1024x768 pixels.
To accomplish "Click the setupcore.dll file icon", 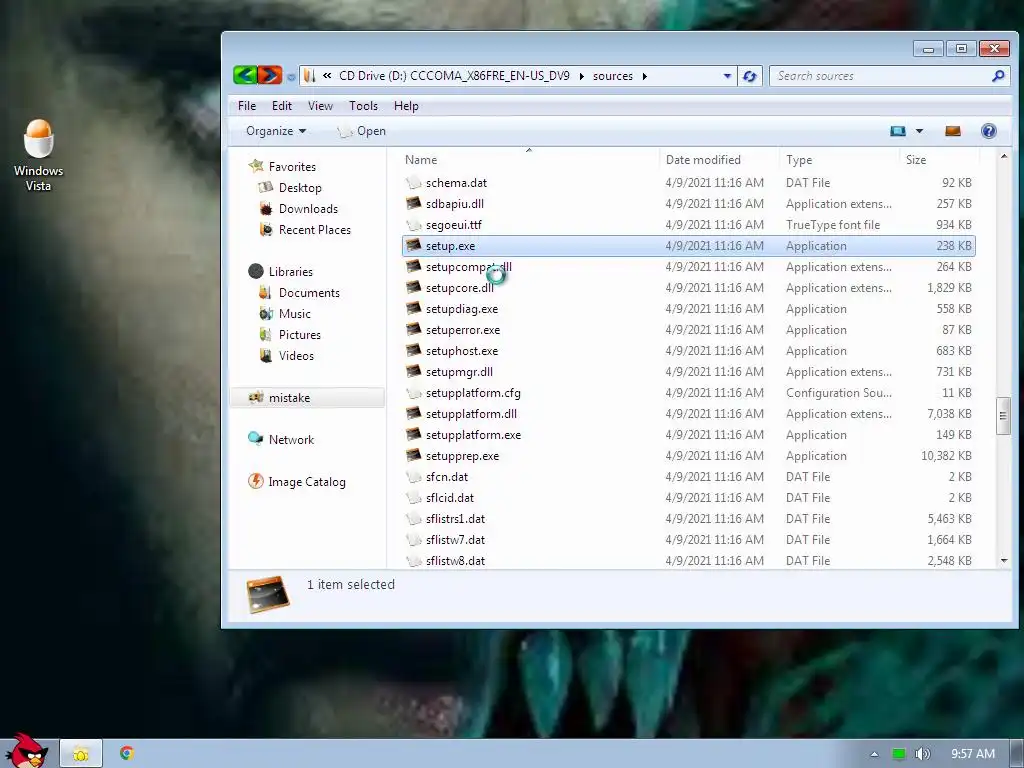I will (413, 287).
